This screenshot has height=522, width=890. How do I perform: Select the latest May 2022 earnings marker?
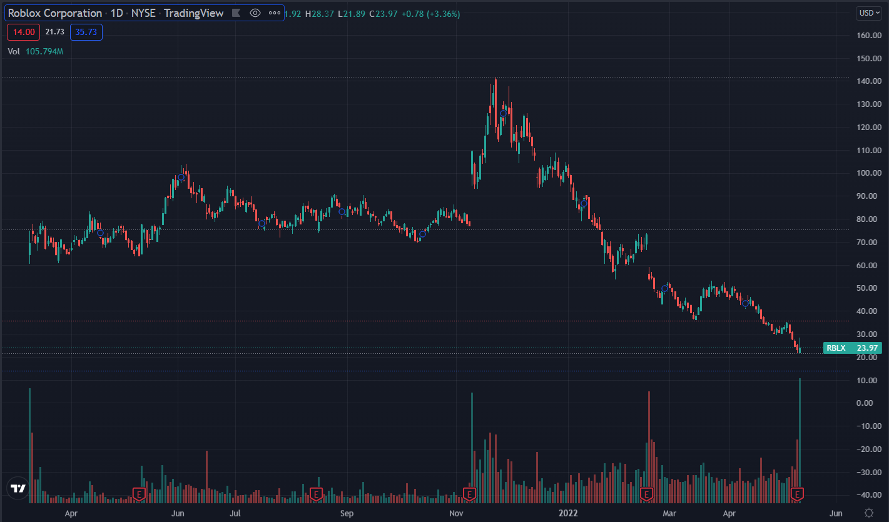click(798, 494)
